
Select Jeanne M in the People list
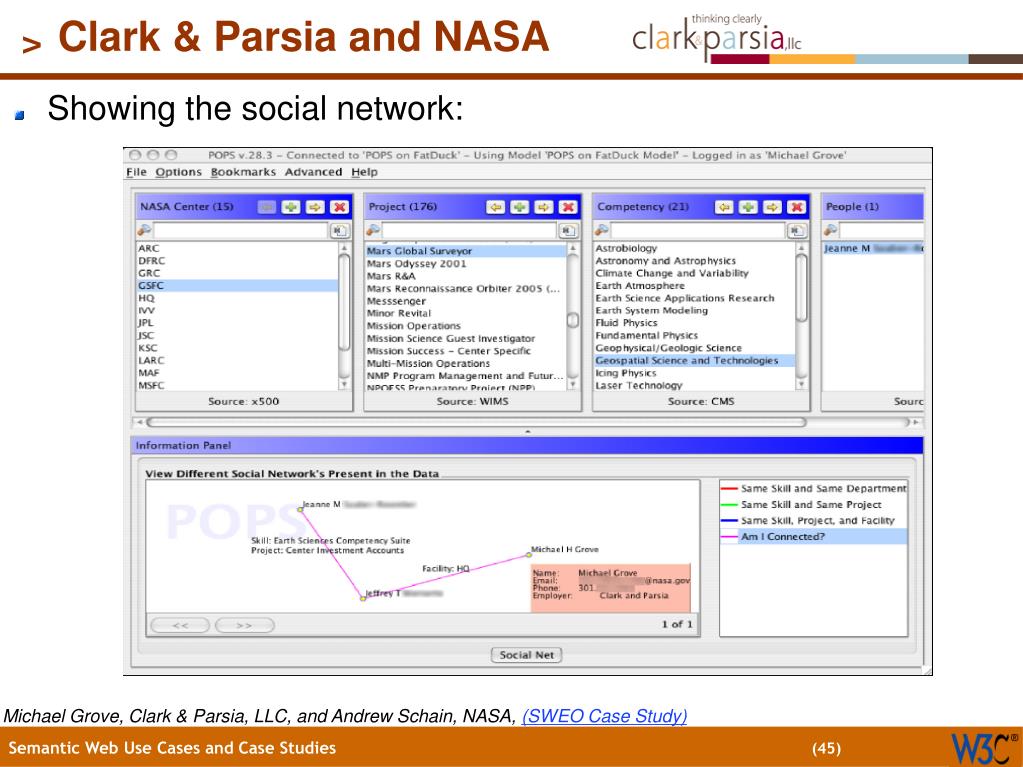pos(873,248)
